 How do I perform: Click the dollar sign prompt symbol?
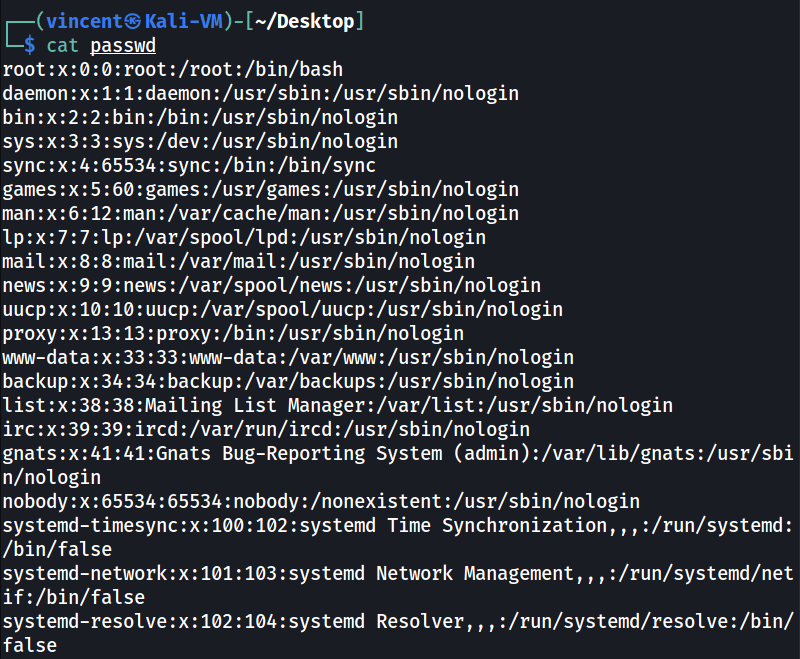click(x=29, y=45)
